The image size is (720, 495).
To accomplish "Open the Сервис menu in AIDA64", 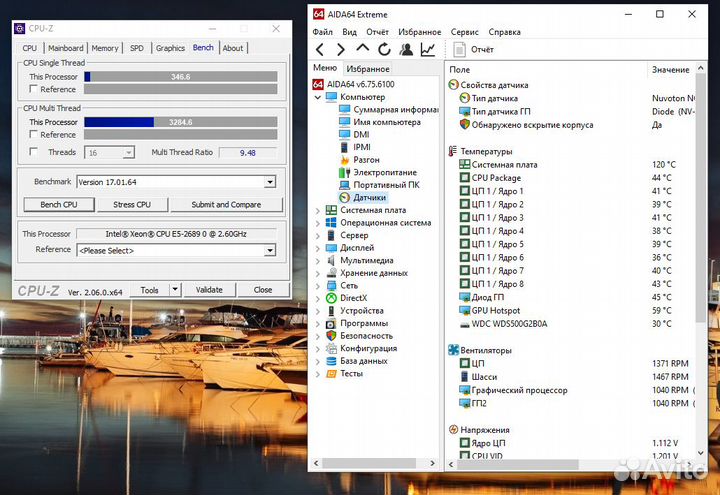I will coord(464,31).
